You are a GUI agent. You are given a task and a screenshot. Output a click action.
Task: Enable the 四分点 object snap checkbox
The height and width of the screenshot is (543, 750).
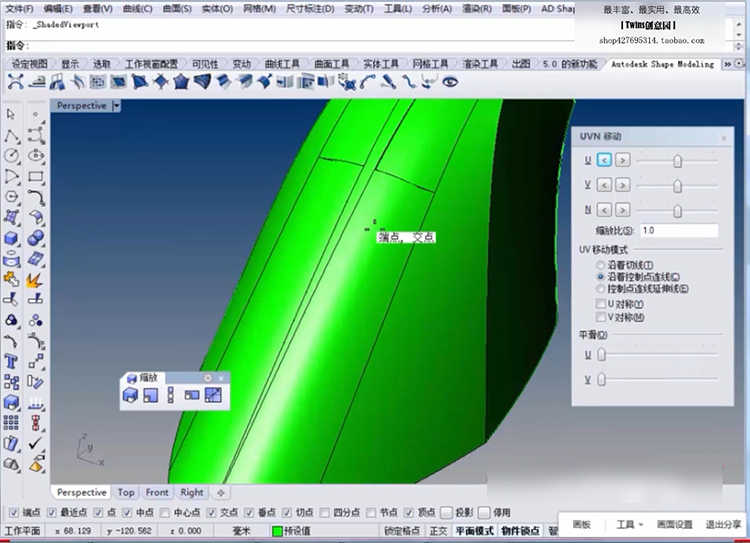click(324, 513)
